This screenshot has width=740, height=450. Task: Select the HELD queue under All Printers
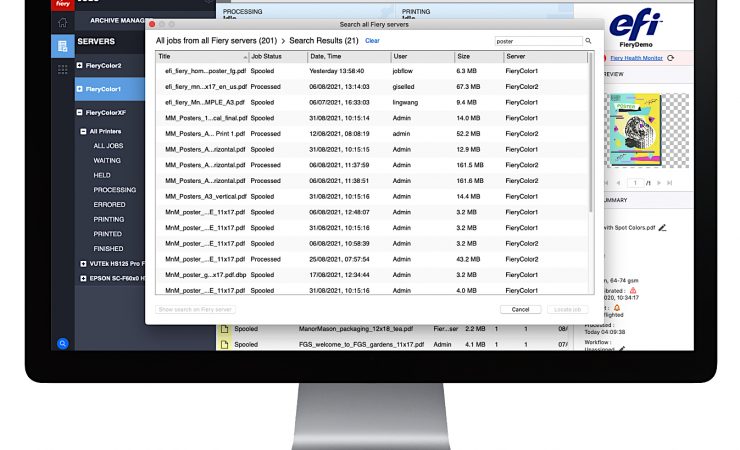(x=103, y=175)
